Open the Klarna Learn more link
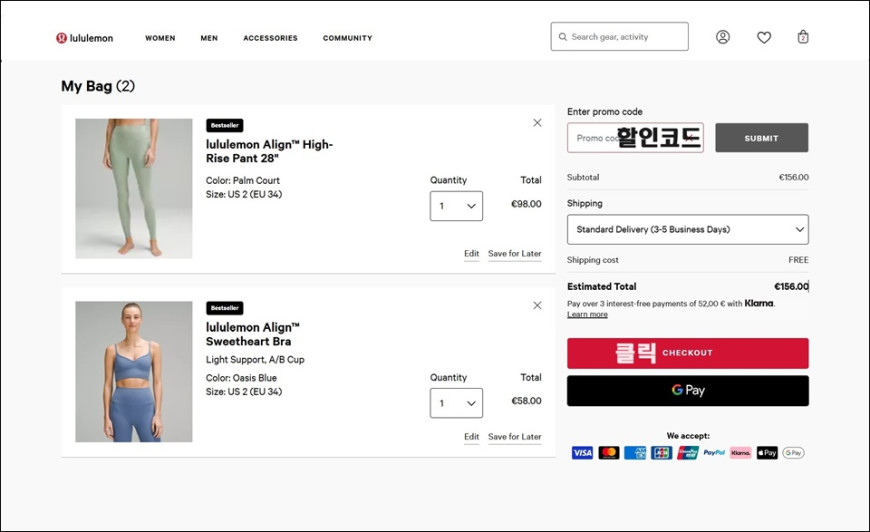The height and width of the screenshot is (532, 870). 587,315
